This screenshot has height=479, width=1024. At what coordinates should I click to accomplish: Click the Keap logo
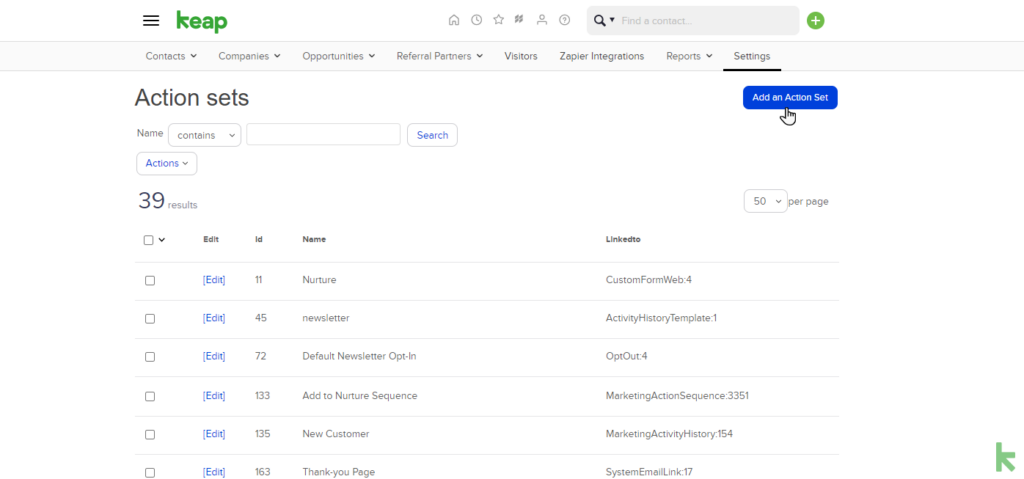tap(202, 22)
